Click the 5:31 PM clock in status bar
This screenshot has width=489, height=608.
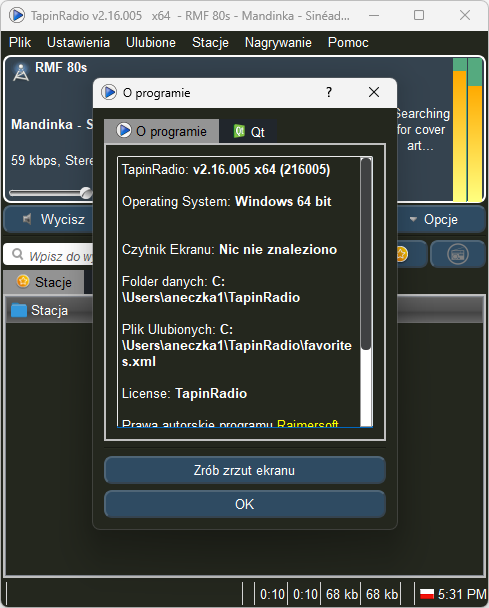(461, 594)
